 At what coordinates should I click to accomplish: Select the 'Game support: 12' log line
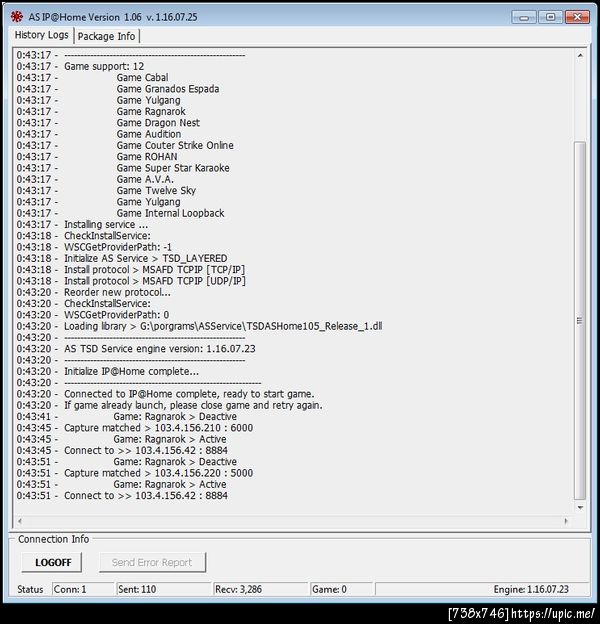pos(80,66)
